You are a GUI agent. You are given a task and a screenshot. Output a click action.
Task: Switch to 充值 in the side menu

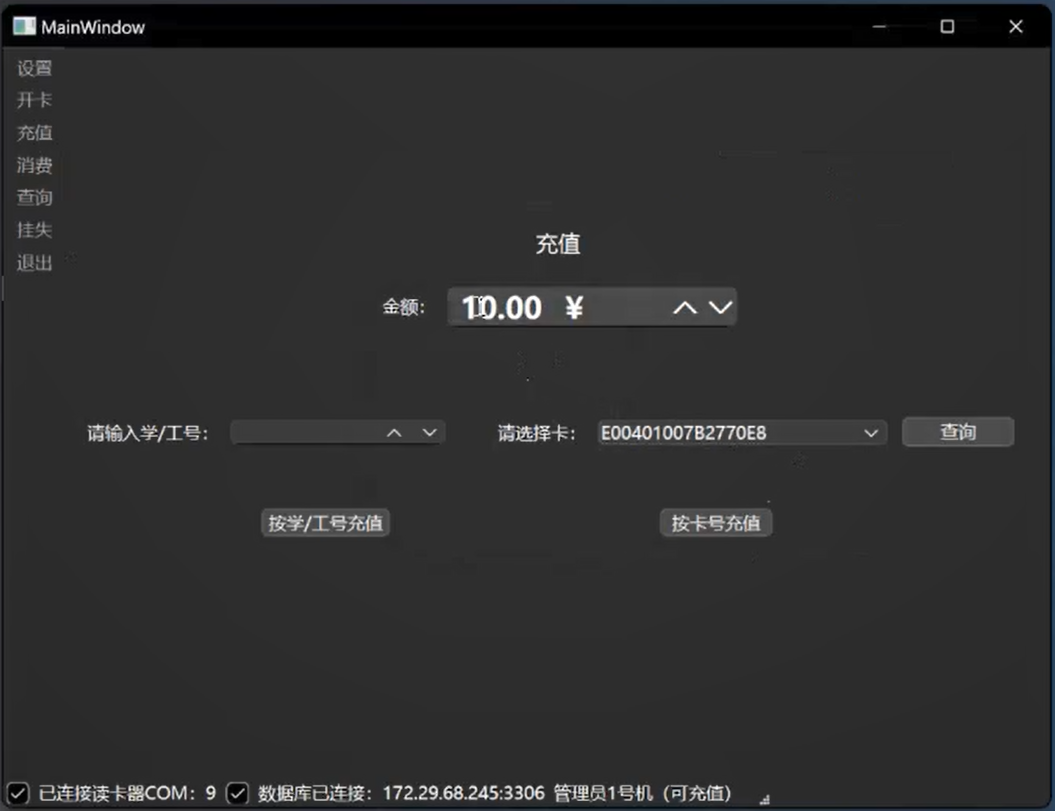(x=35, y=133)
